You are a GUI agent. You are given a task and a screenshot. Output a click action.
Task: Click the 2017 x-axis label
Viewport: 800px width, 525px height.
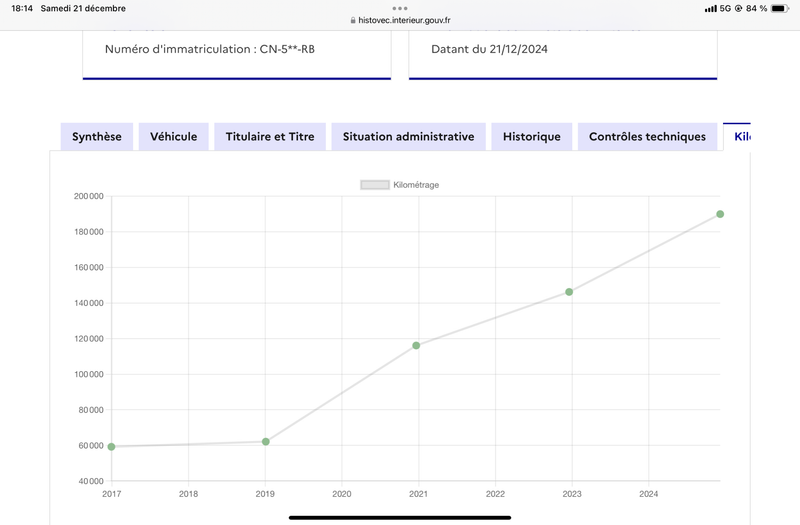(111, 494)
